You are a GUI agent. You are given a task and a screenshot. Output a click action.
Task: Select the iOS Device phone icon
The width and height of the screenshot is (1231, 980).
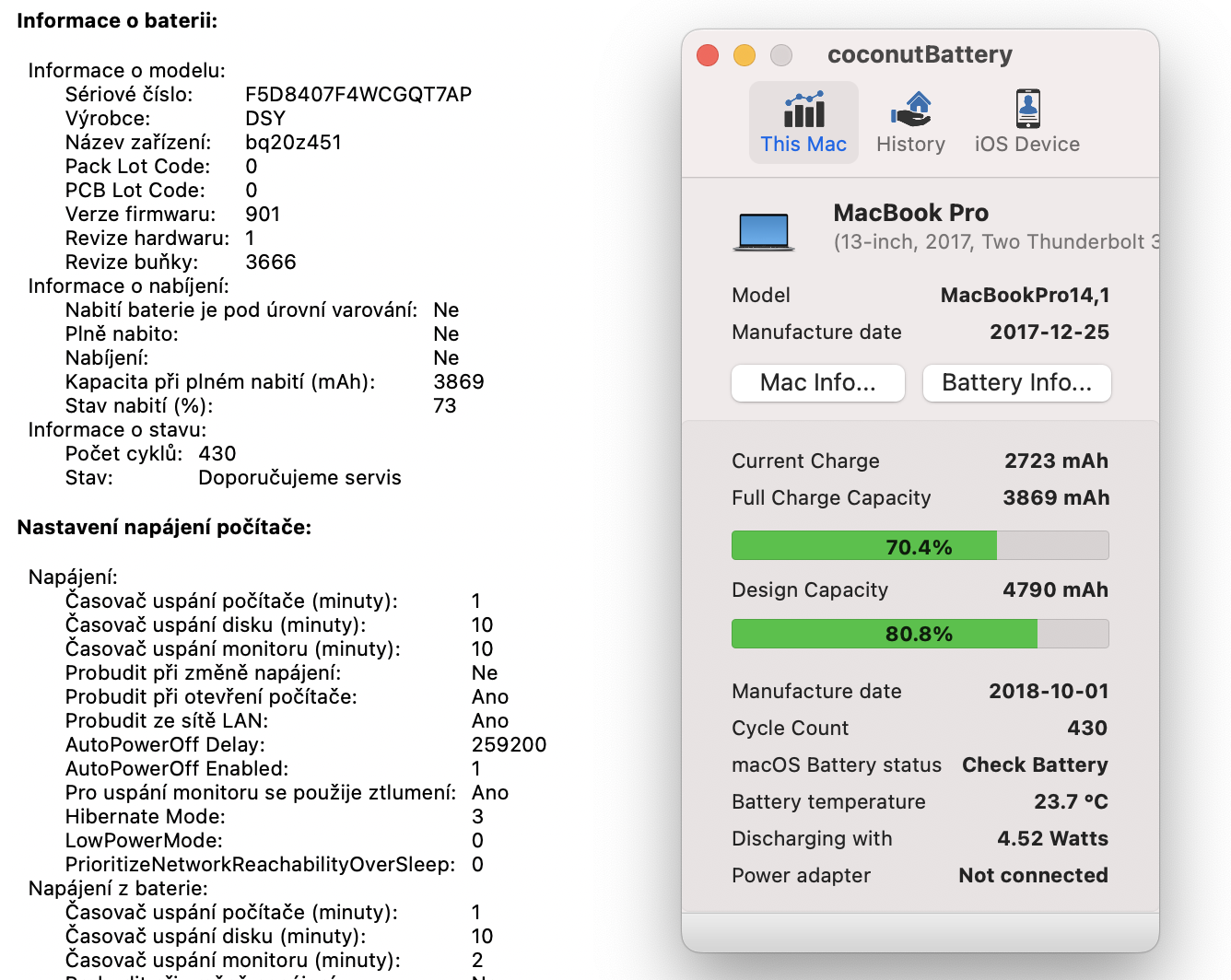coord(1027,109)
